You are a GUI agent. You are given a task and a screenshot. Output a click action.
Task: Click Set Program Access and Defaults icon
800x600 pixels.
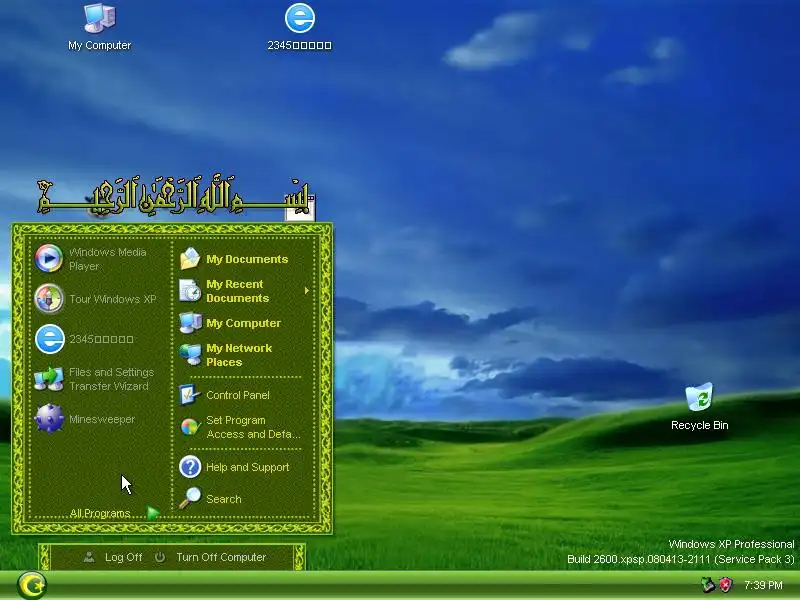pos(190,427)
